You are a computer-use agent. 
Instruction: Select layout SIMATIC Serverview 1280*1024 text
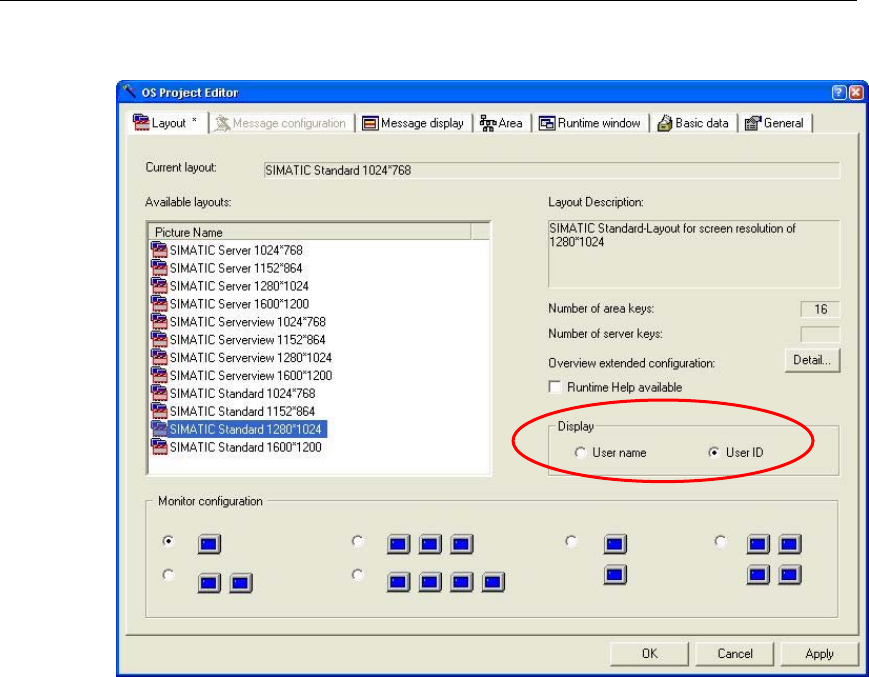(251, 358)
